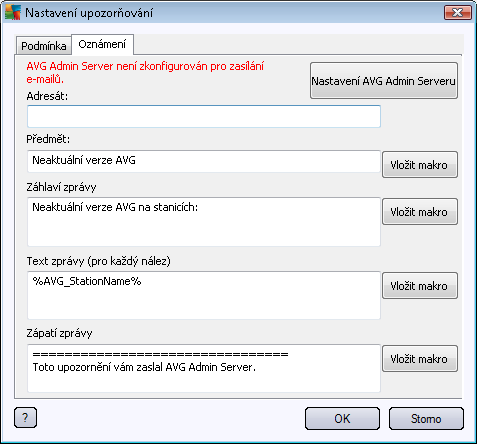
Task: Switch to the Podmínka tab
Action: point(44,46)
